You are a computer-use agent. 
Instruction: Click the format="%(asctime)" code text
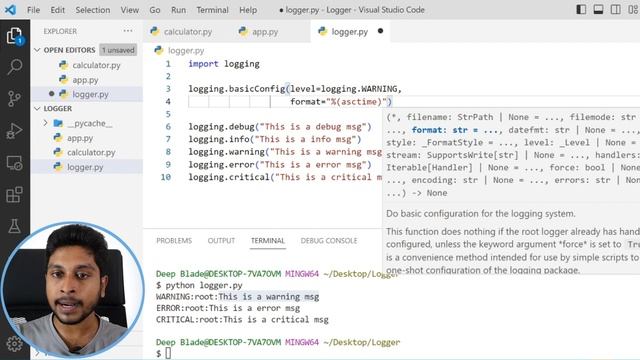(x=341, y=102)
